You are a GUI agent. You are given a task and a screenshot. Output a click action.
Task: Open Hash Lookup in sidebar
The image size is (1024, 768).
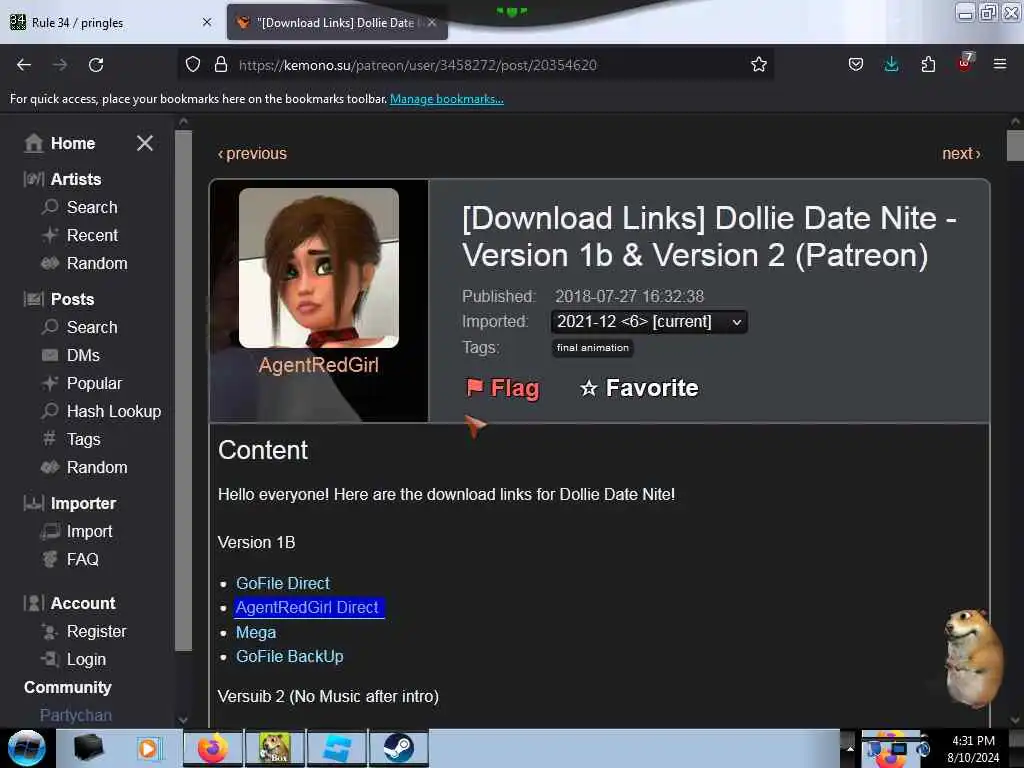[x=114, y=411]
